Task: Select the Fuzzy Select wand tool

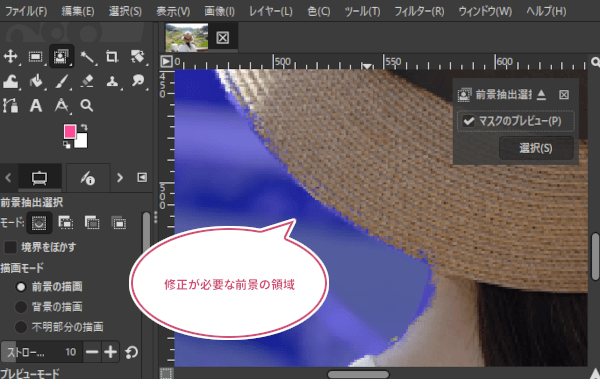Action: [87, 57]
